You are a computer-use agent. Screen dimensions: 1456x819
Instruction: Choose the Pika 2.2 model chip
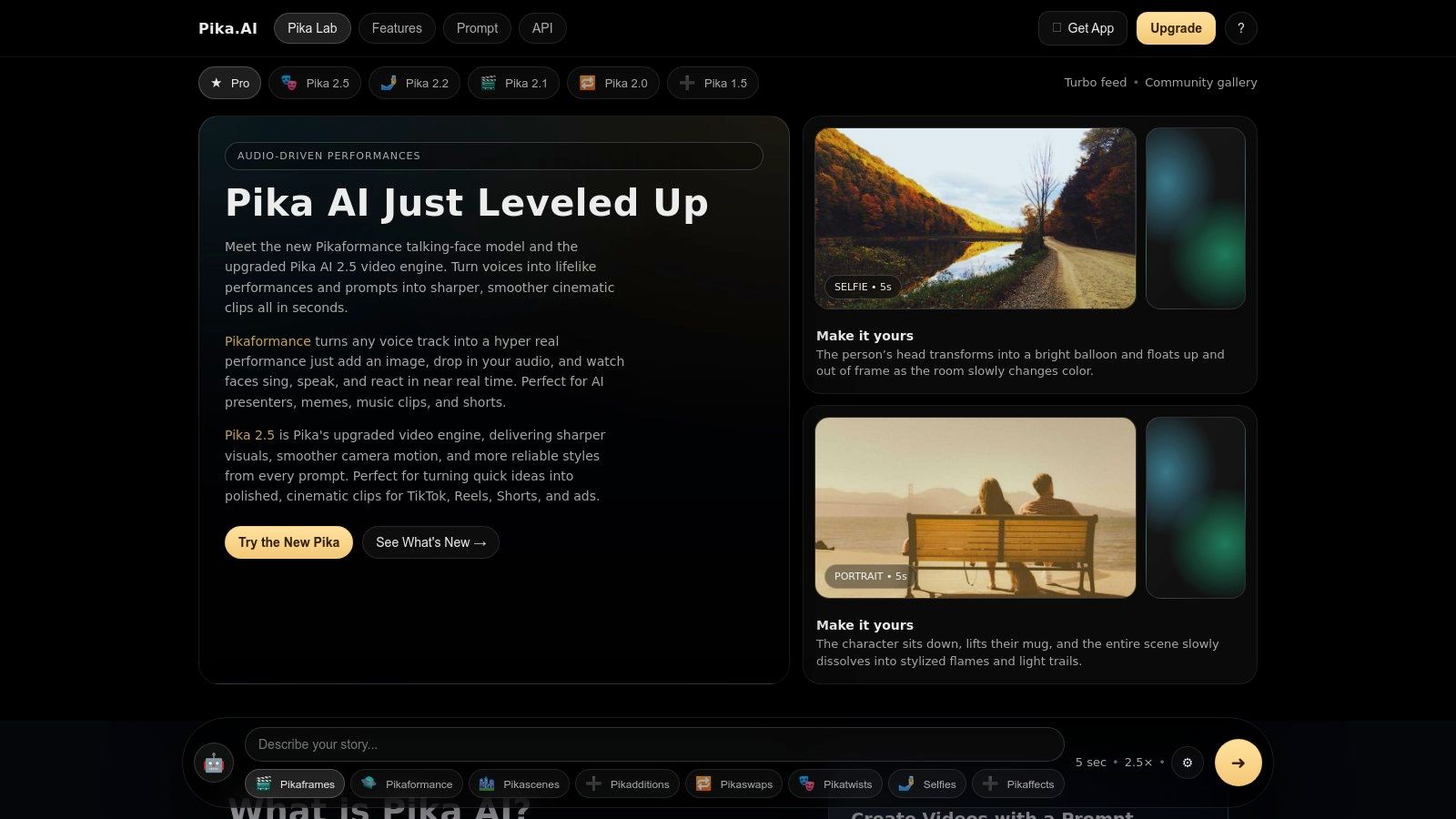414,83
